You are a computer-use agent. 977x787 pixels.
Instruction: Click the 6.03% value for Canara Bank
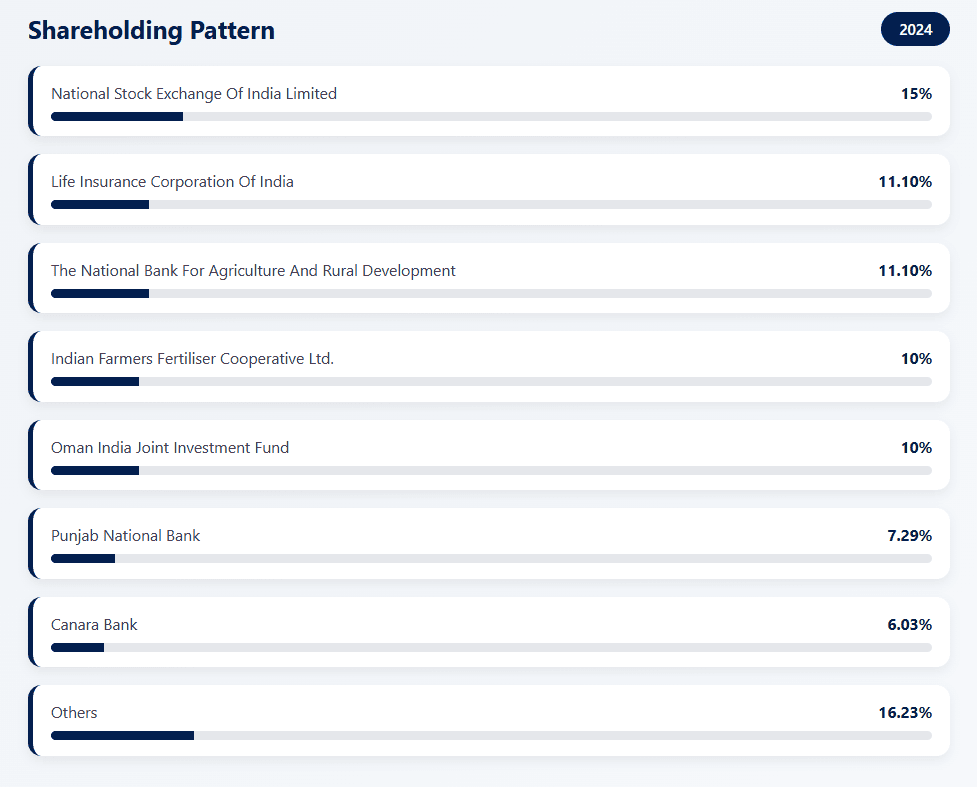pos(909,625)
